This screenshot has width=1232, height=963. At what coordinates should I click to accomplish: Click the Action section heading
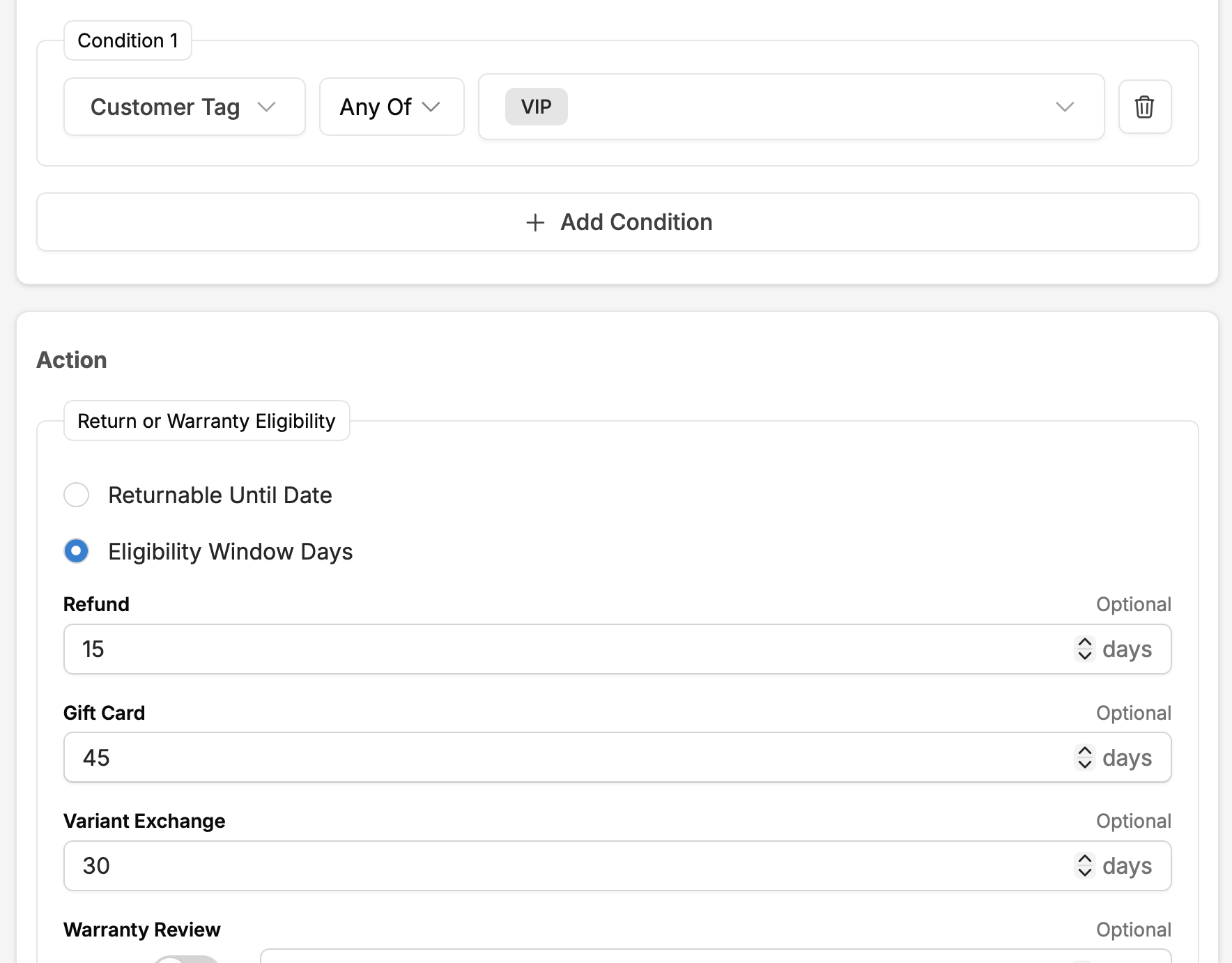click(72, 360)
